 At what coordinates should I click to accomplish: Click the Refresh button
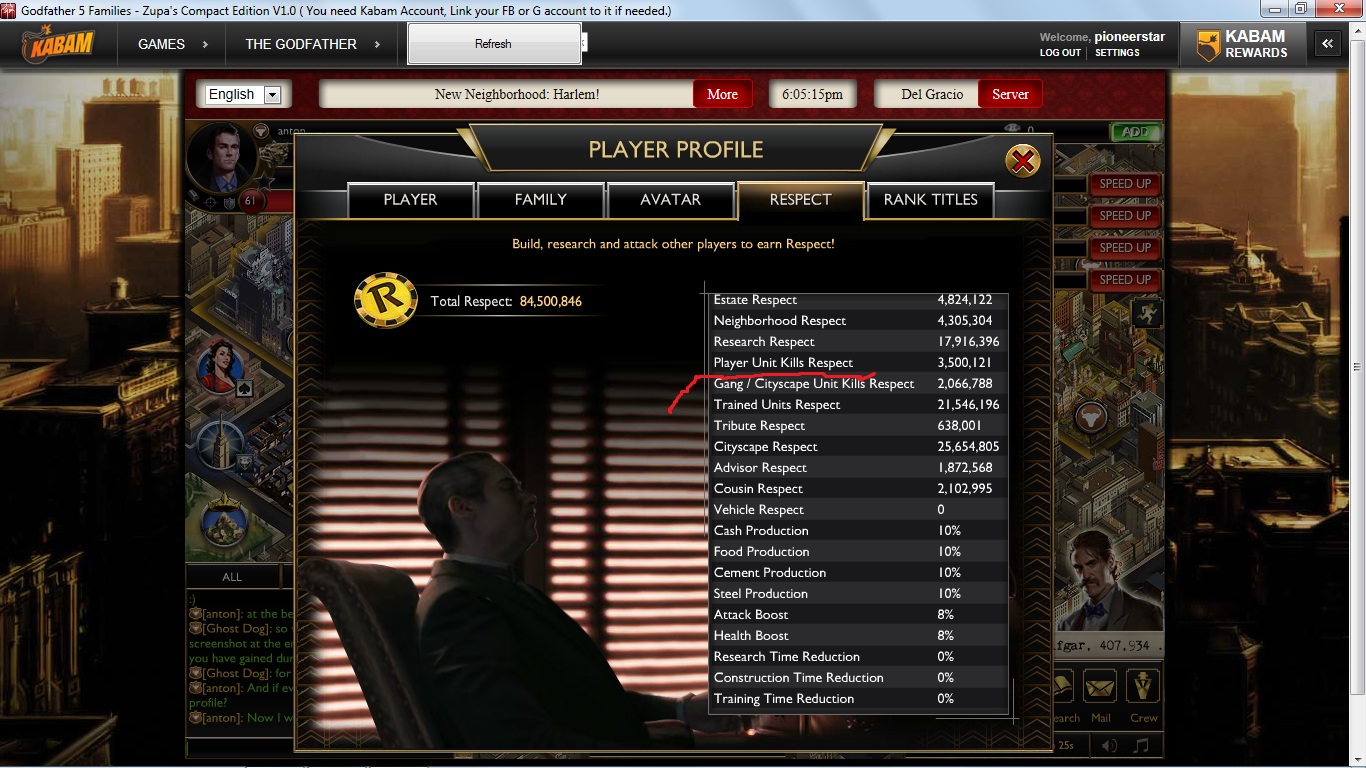pos(493,44)
